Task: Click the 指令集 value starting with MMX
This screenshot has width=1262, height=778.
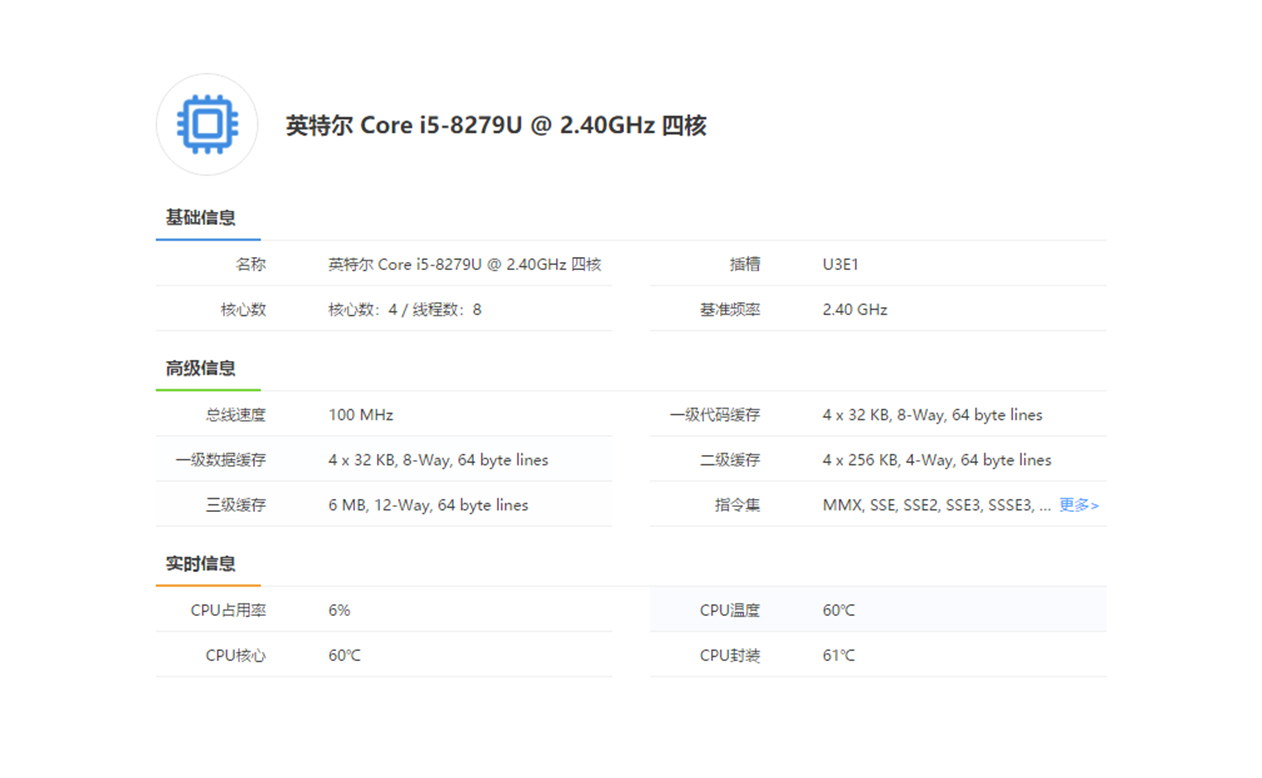Action: (x=937, y=505)
